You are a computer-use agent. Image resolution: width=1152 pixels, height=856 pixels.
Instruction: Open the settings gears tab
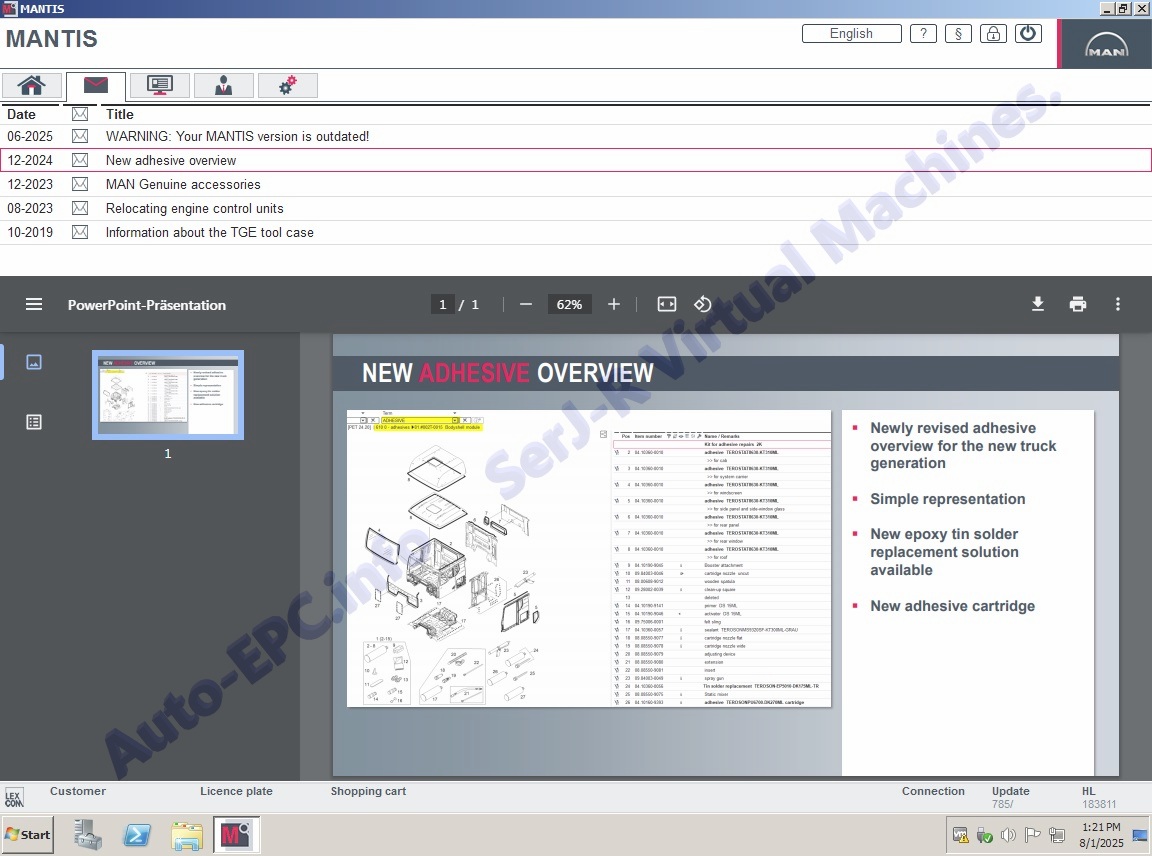click(287, 86)
